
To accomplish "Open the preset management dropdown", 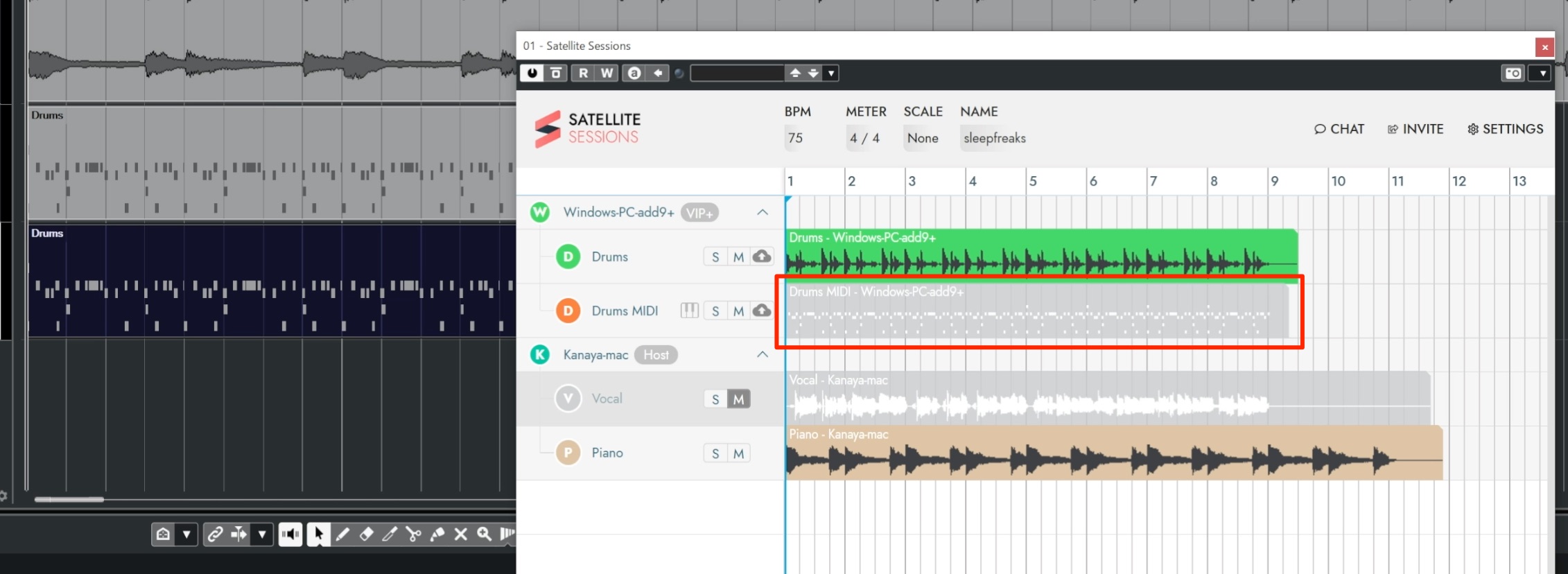I will click(x=831, y=73).
